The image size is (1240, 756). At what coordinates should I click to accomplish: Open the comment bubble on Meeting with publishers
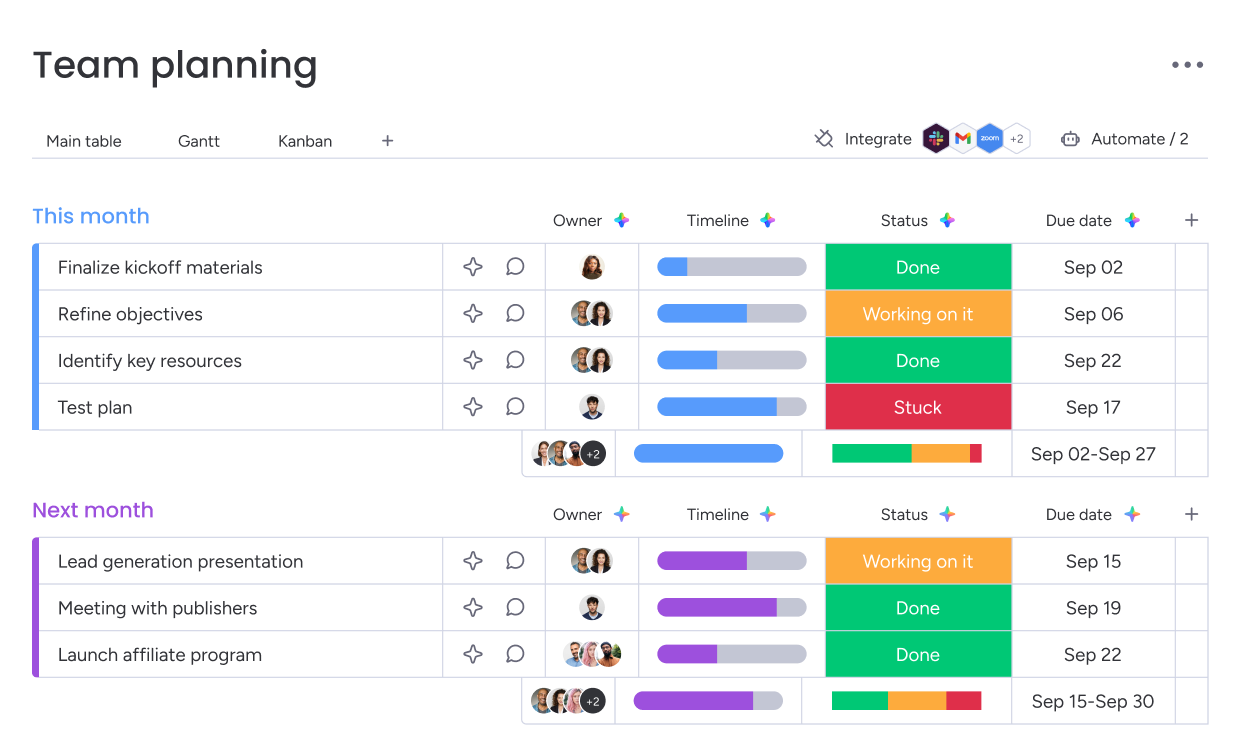click(x=515, y=608)
